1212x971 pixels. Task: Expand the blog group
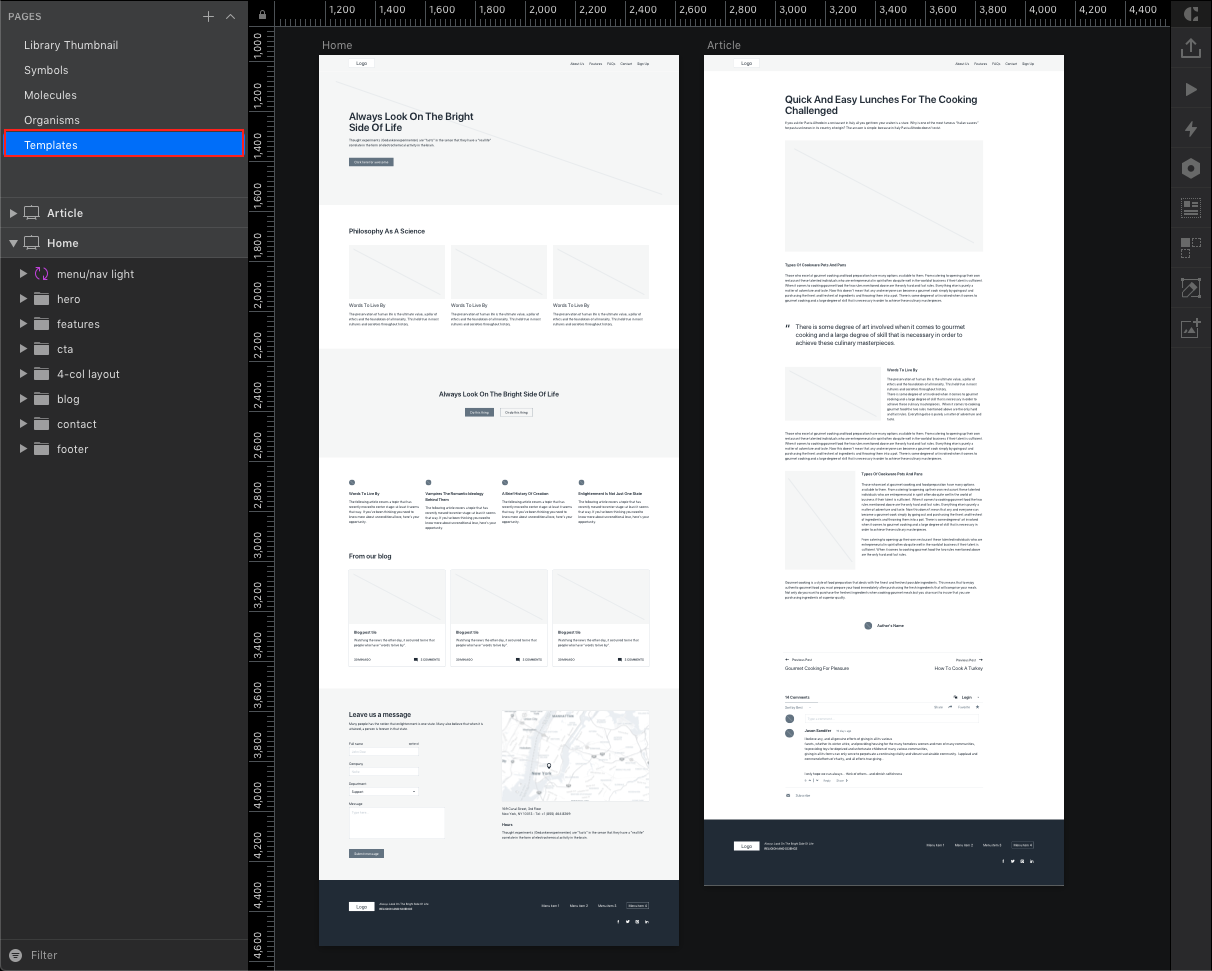[23, 399]
